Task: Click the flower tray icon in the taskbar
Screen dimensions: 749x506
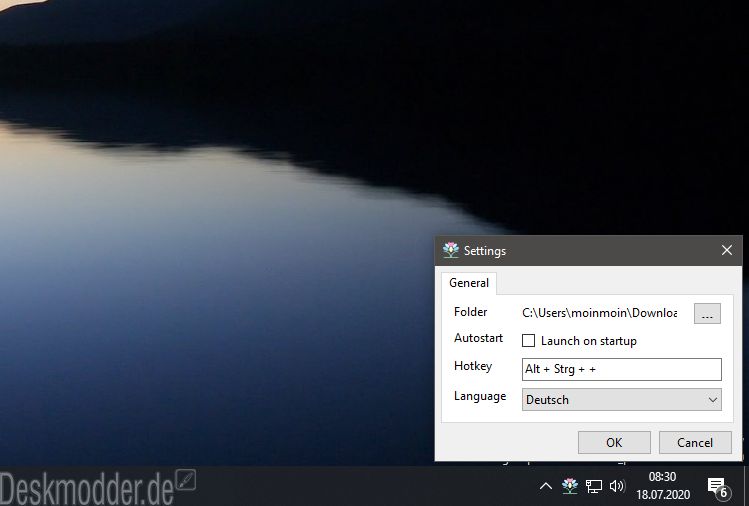Action: click(x=570, y=486)
